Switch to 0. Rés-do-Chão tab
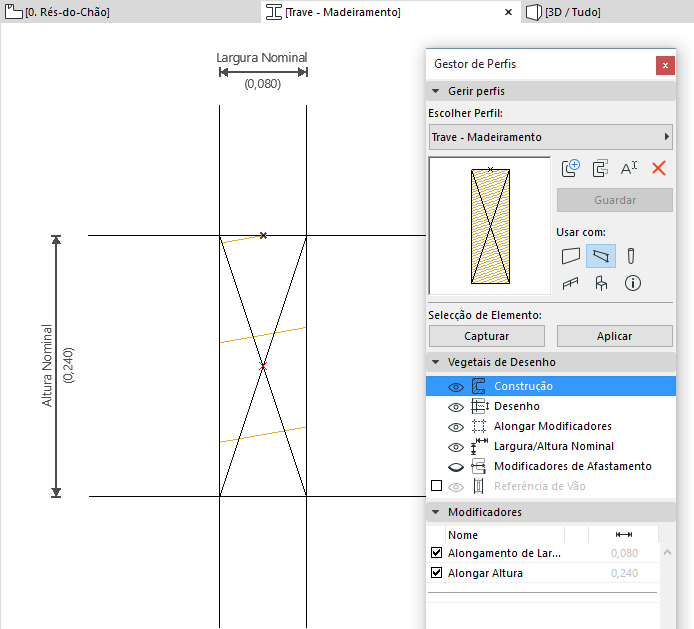Image resolution: width=694 pixels, height=629 pixels. [60, 12]
